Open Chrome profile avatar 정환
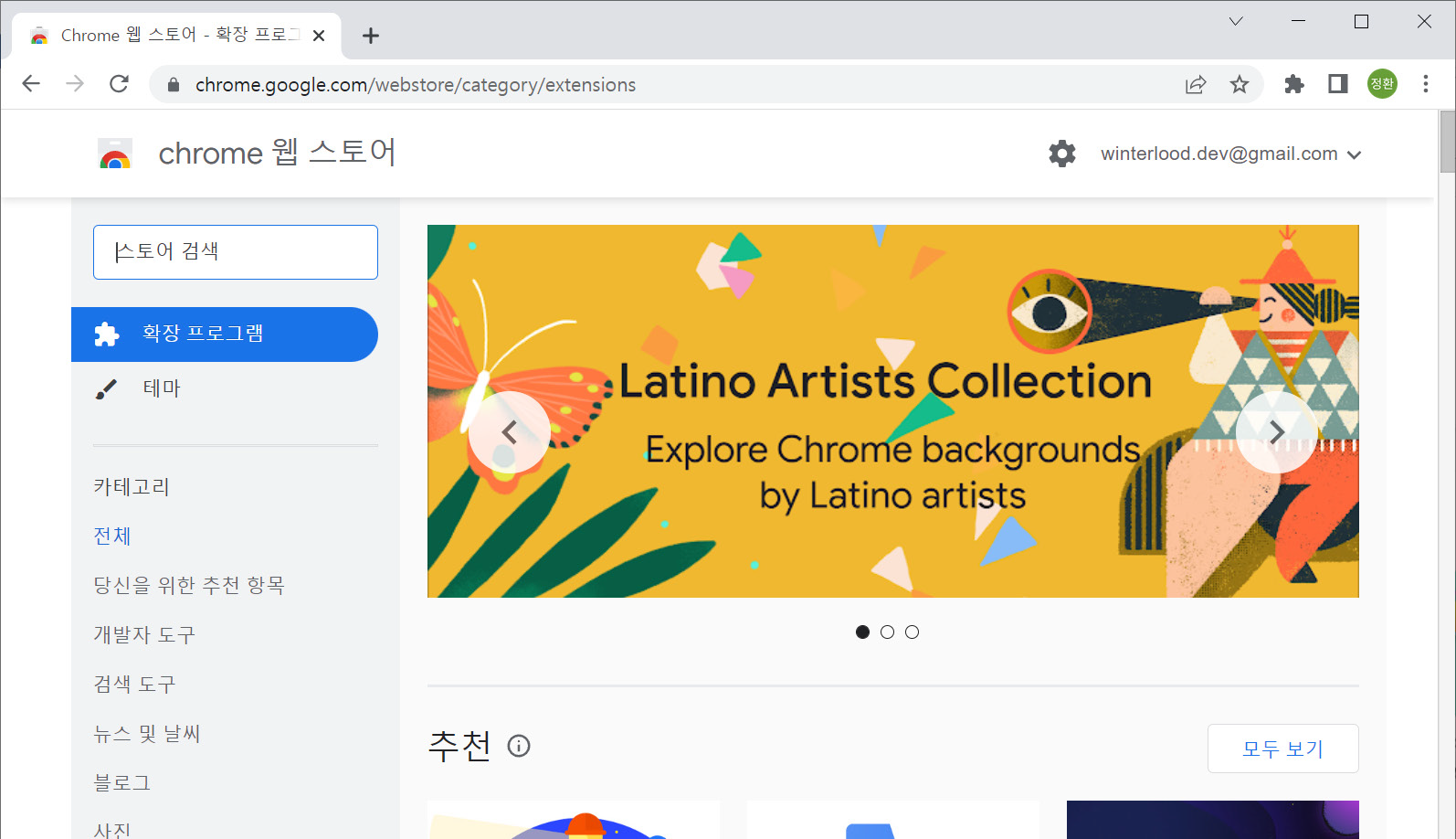The height and width of the screenshot is (839, 1456). [x=1382, y=84]
